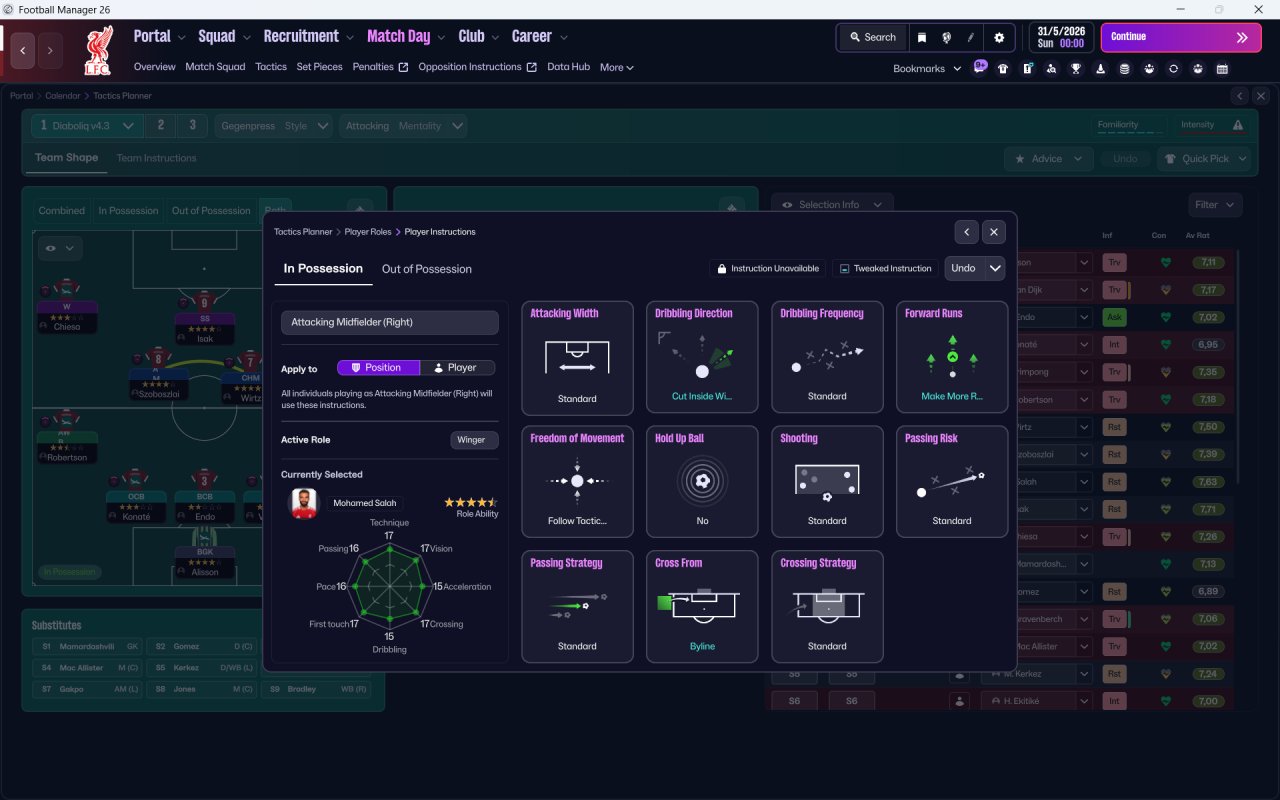This screenshot has width=1280, height=800.
Task: Open the Dribbling Frequency instruction card
Action: [x=827, y=358]
